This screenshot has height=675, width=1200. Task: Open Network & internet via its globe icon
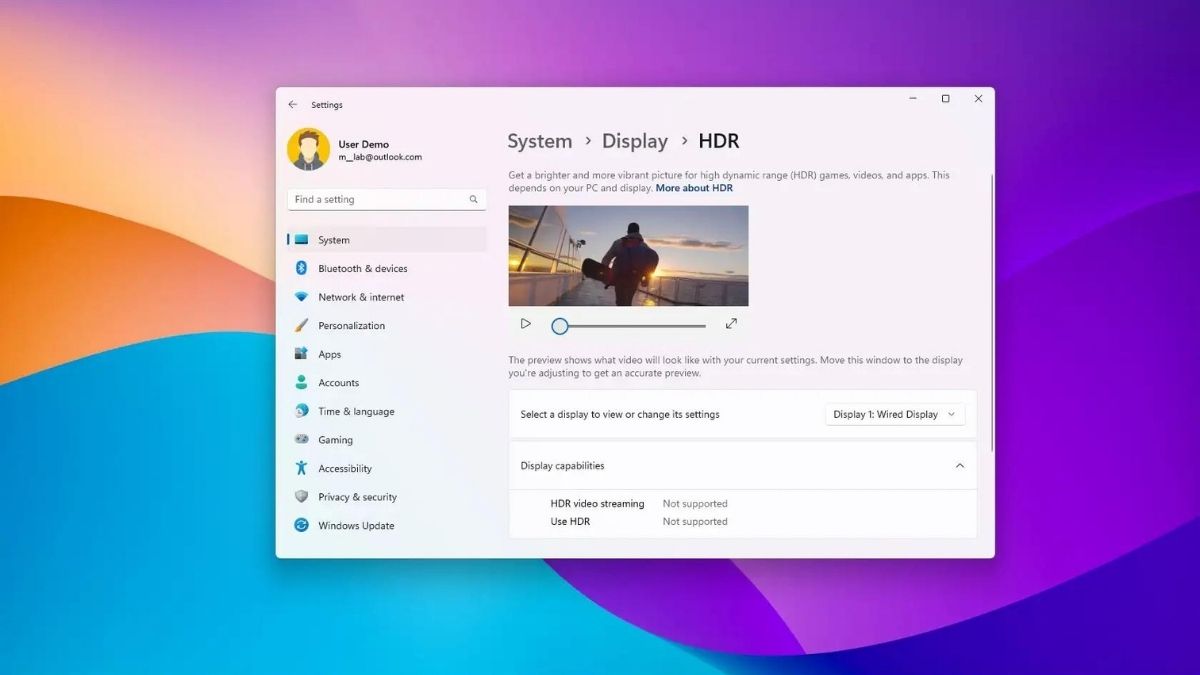[302, 296]
